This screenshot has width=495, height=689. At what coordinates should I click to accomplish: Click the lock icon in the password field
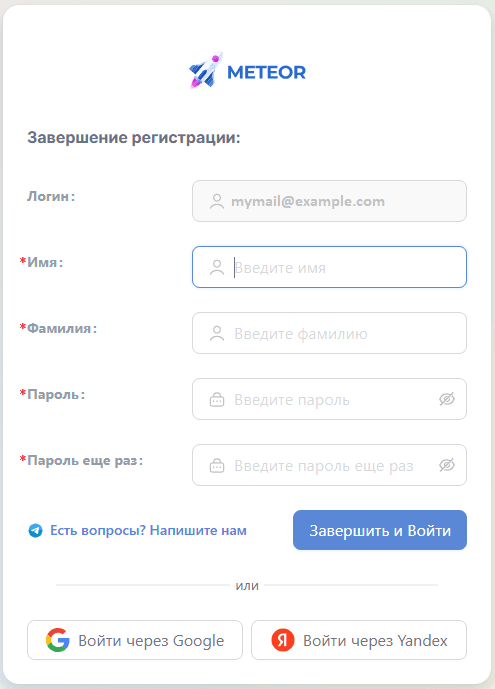217,399
